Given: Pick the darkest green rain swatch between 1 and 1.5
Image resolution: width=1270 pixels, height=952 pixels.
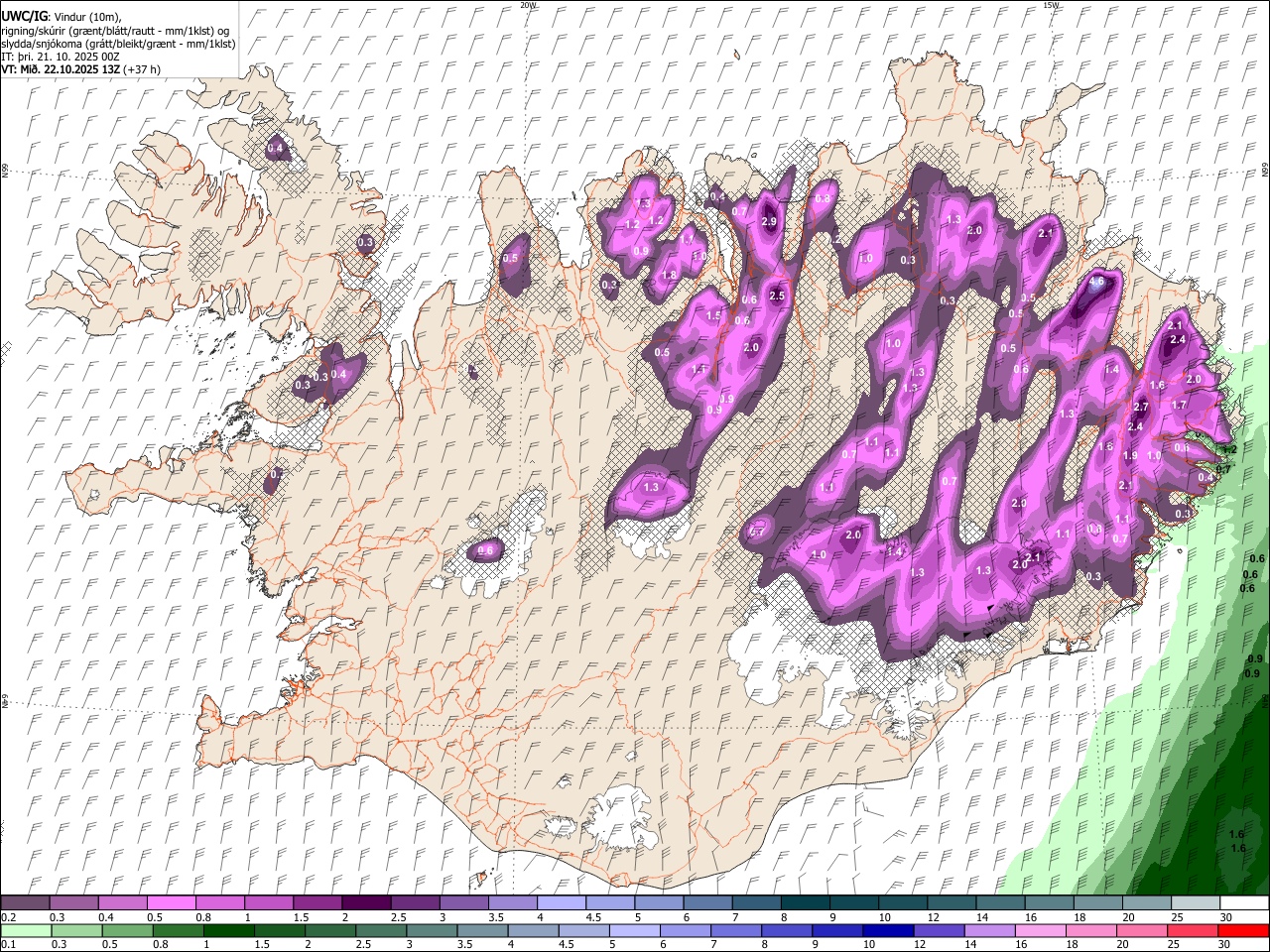Looking at the screenshot, I should [x=229, y=930].
